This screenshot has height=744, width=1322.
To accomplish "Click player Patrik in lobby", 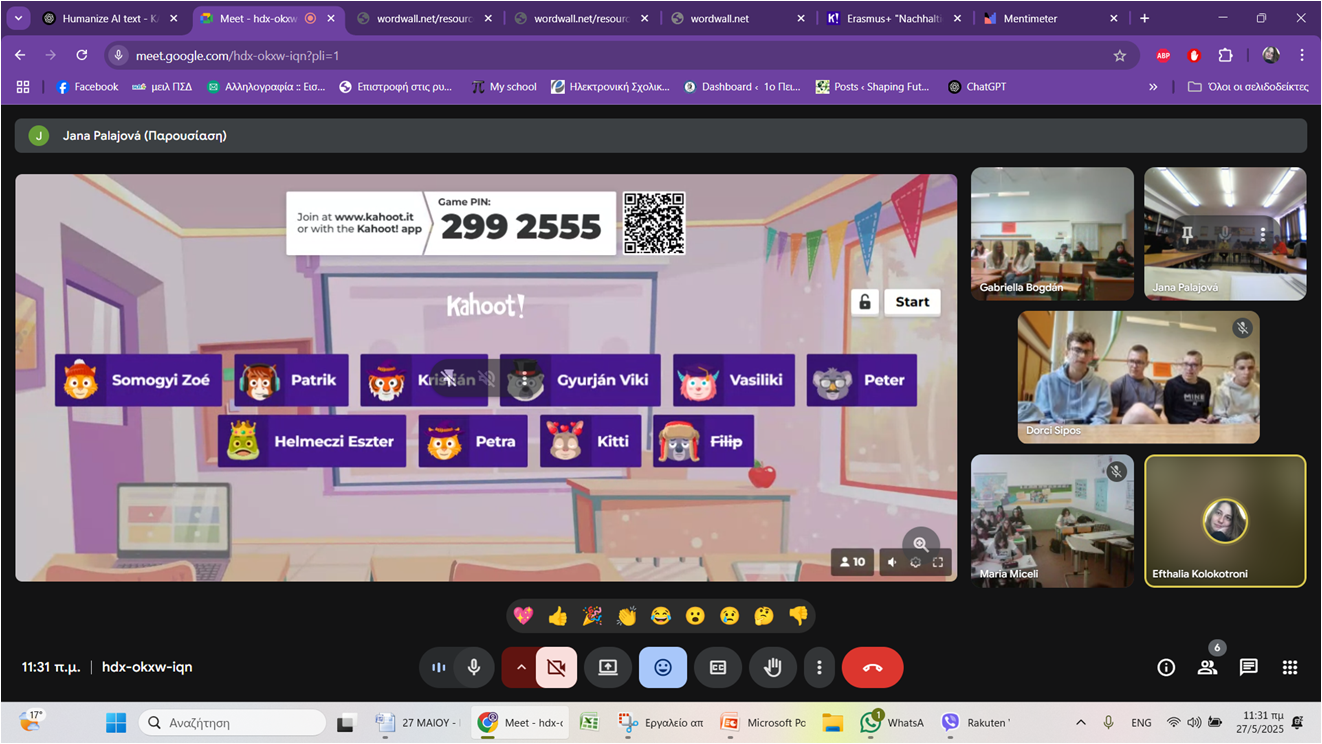I will click(291, 380).
